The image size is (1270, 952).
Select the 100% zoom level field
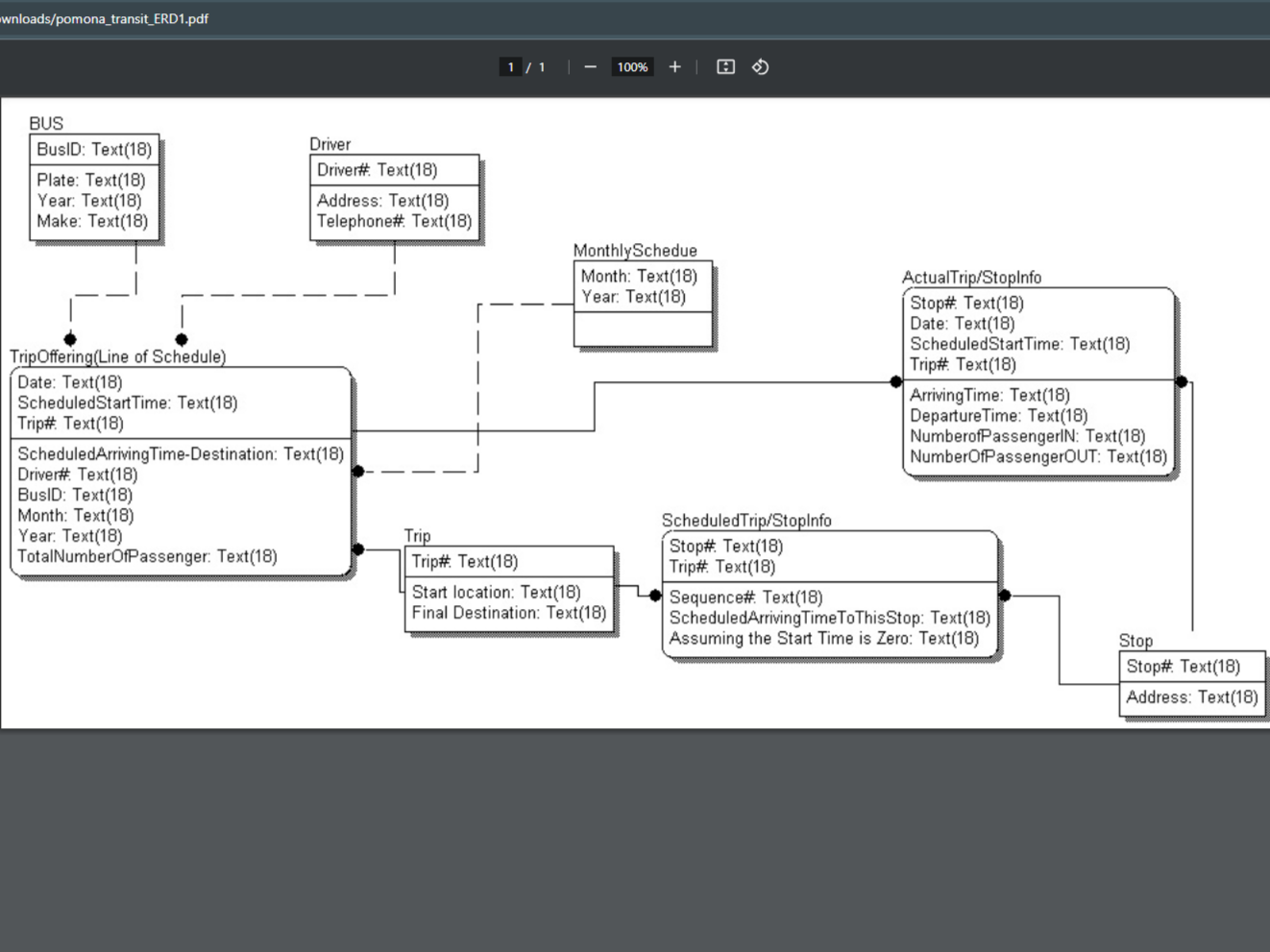point(632,67)
